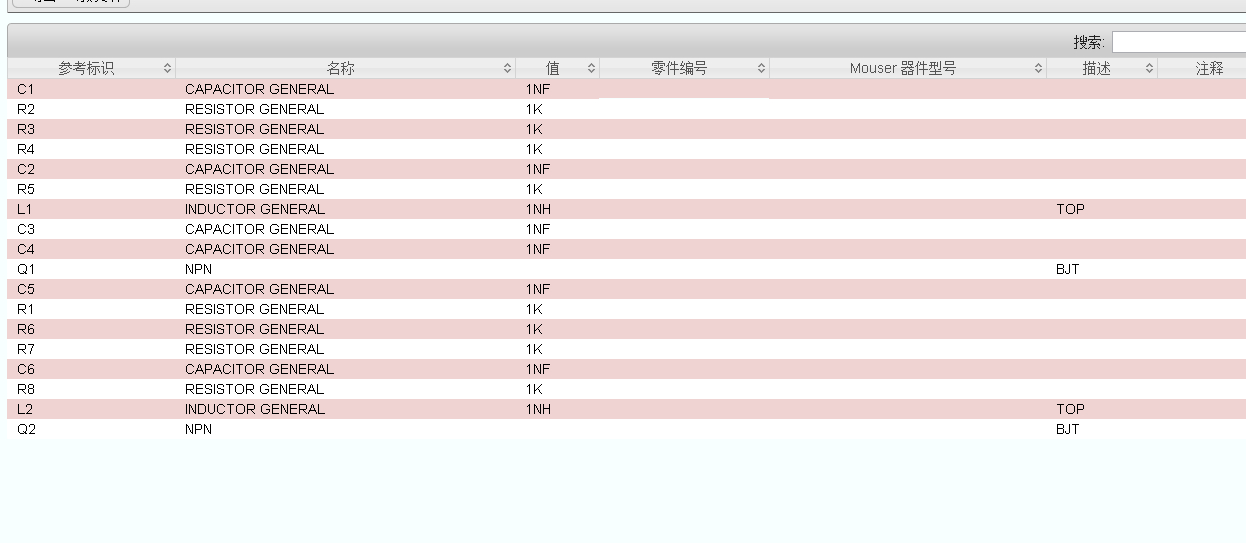Viewport: 1246px width, 543px height.
Task: Select the C2 reference cell
Action: 26,169
